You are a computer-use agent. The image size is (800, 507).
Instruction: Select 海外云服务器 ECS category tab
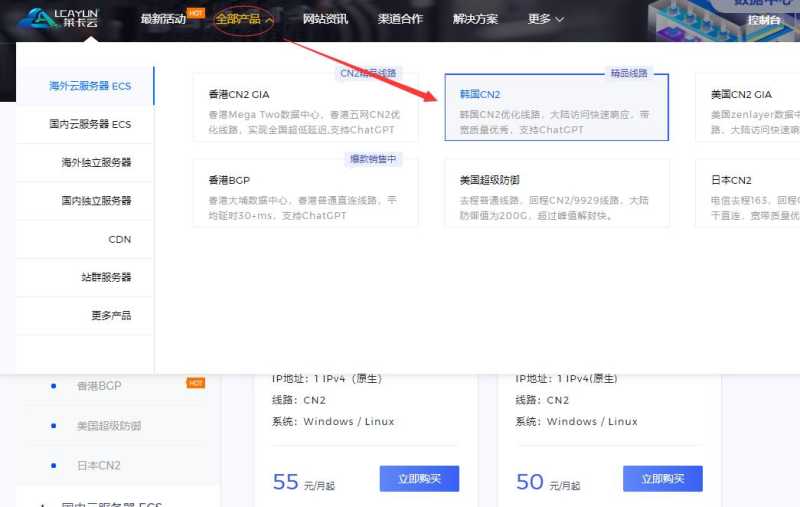pos(85,86)
